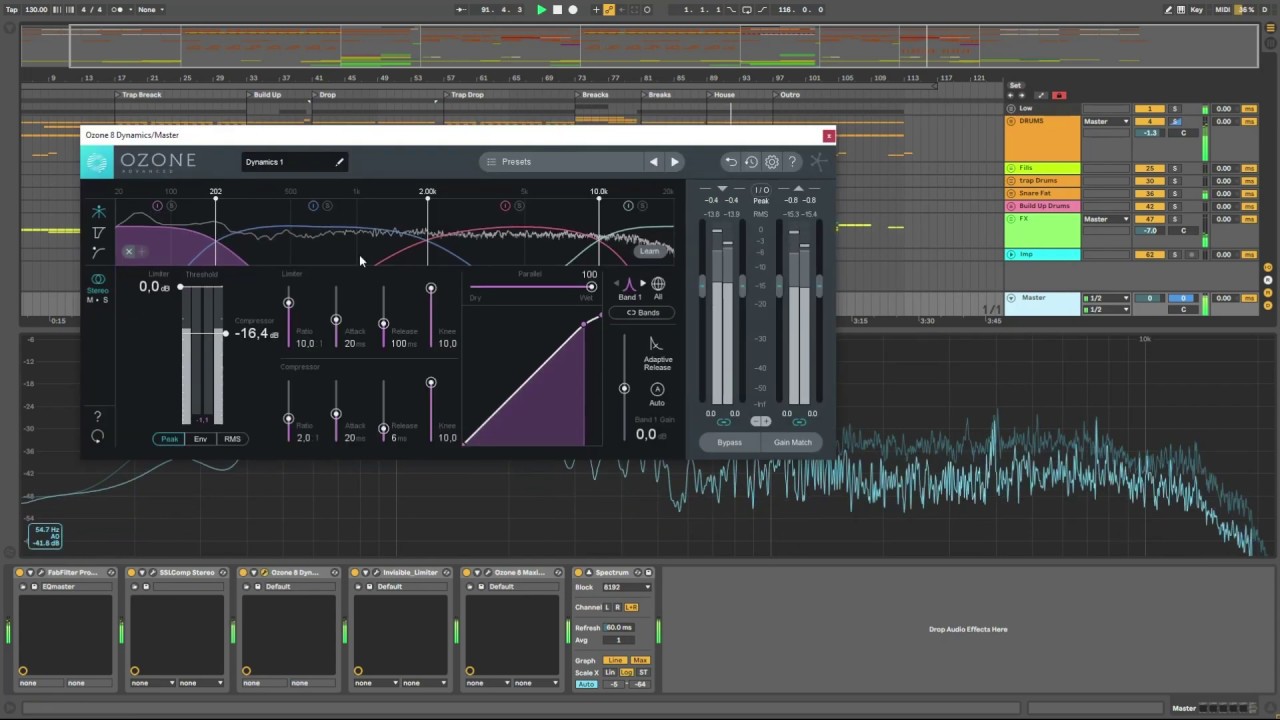Load the next Ozone preset arrow
Image resolution: width=1280 pixels, height=720 pixels.
[x=674, y=162]
